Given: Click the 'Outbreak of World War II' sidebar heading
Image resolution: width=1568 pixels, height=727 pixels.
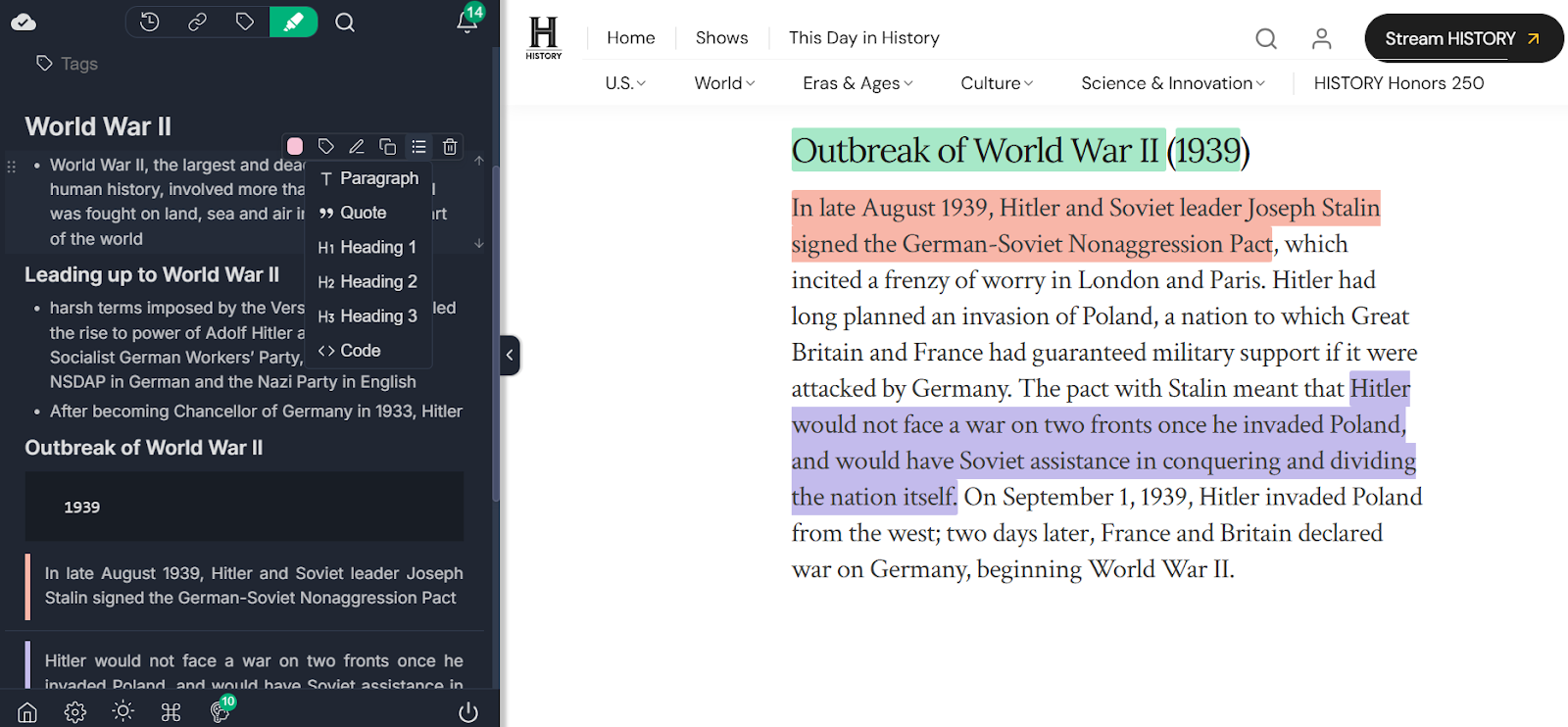Looking at the screenshot, I should [144, 448].
